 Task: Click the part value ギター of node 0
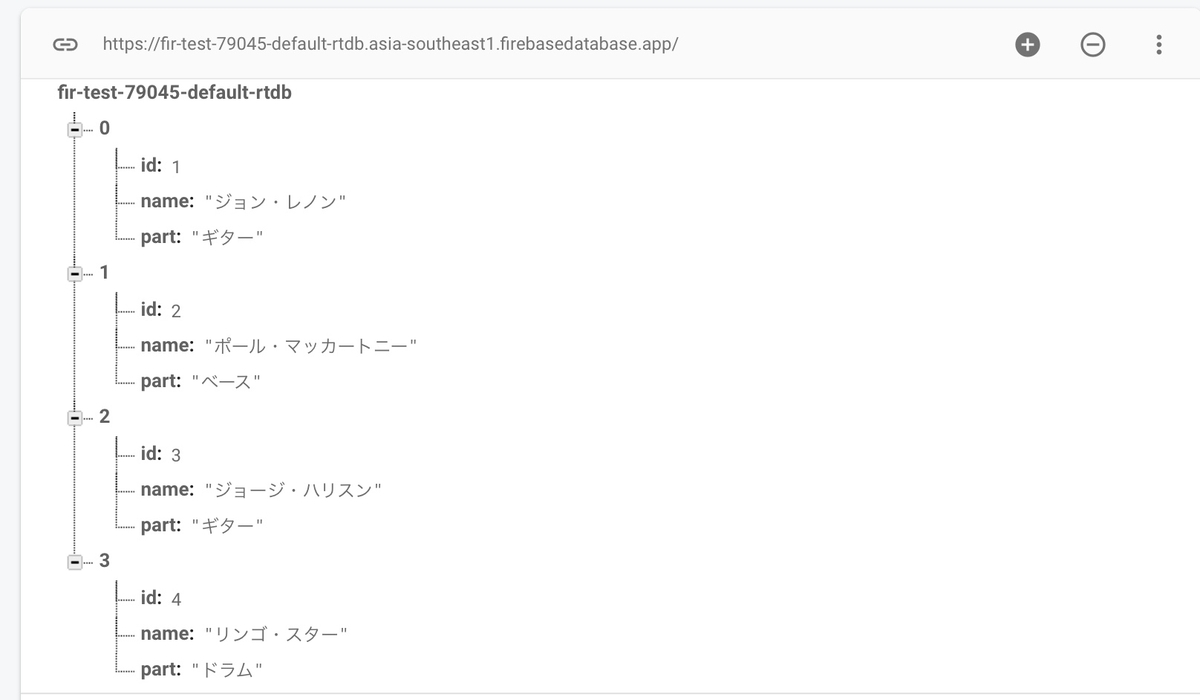pos(228,237)
